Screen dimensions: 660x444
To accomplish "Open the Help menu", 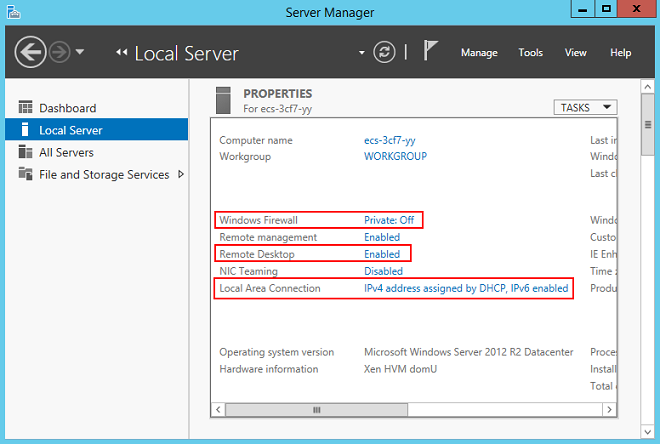I will coord(620,53).
